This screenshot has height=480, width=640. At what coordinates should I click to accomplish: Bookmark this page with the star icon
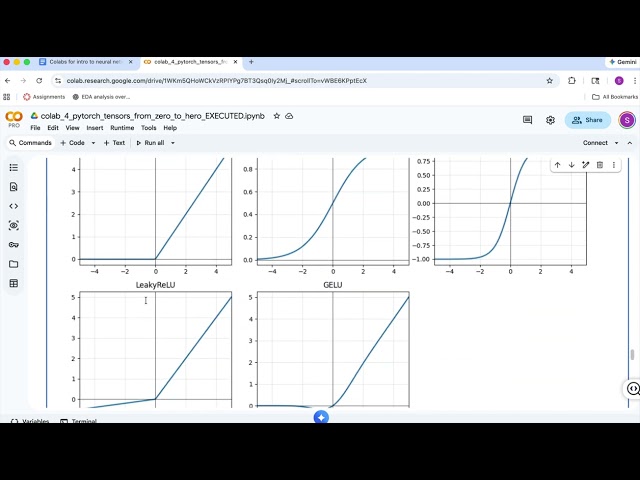click(549, 81)
